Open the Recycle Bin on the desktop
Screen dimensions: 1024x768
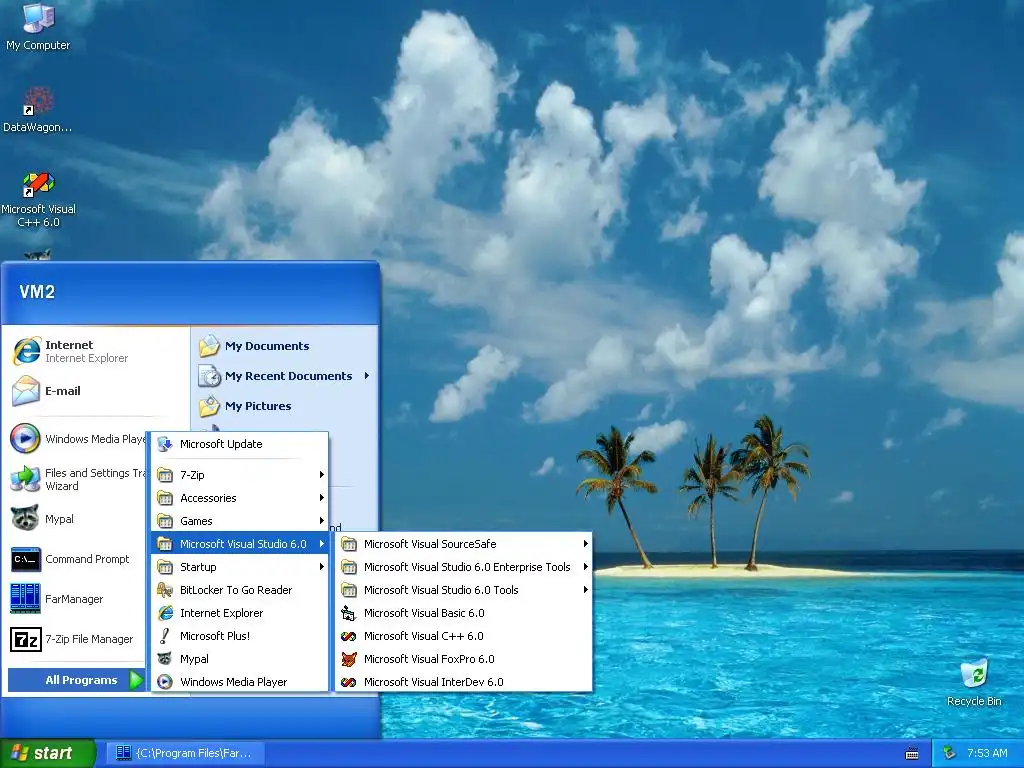point(974,682)
